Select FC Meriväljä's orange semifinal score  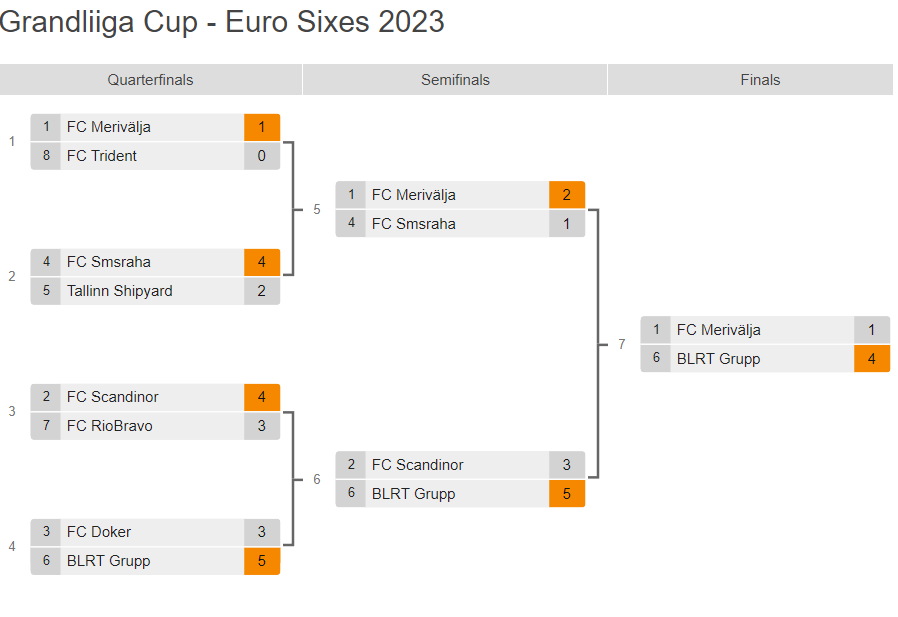tap(566, 195)
